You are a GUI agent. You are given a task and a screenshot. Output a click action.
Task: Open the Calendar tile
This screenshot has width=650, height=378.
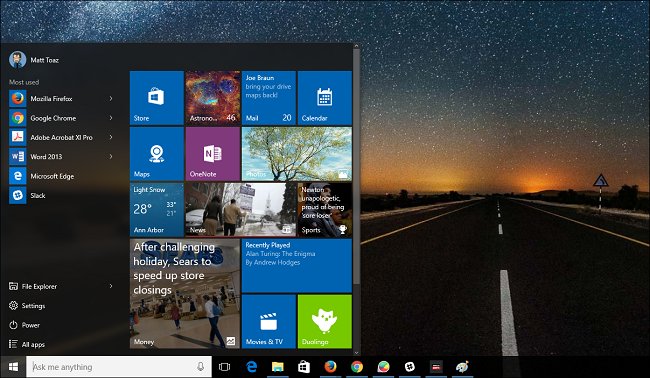(x=325, y=98)
